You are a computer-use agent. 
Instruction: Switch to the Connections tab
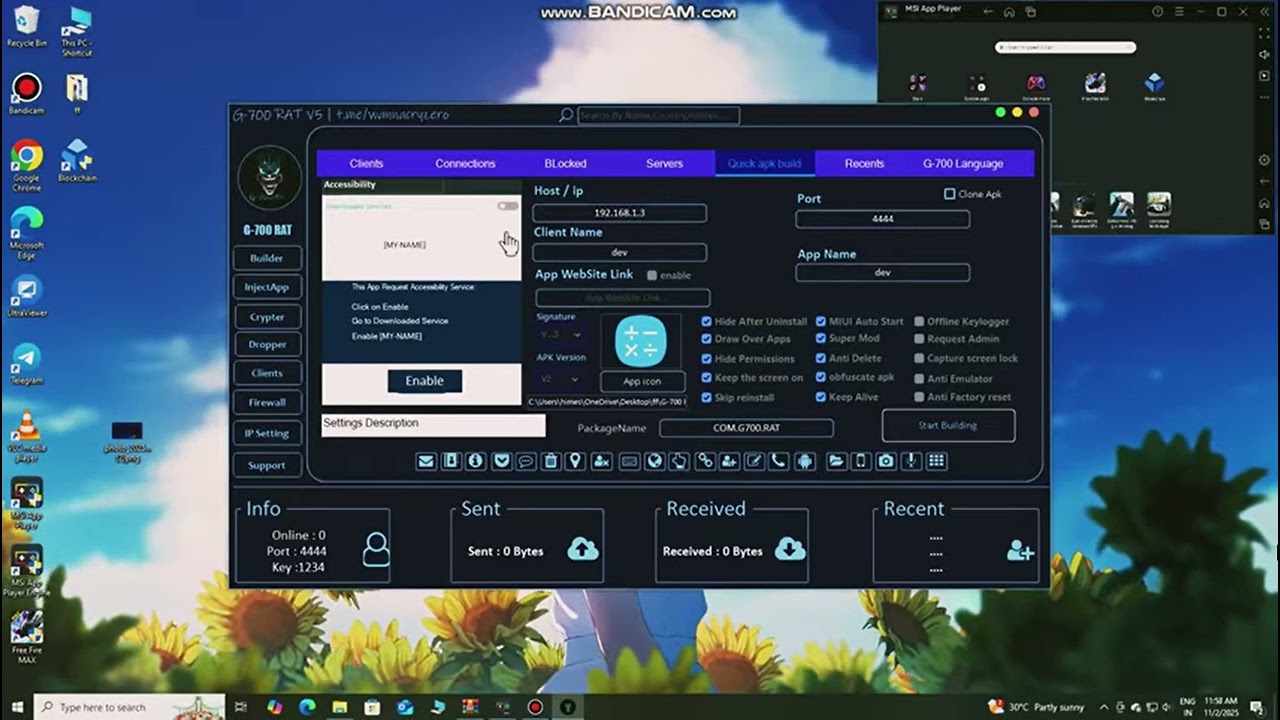(465, 163)
